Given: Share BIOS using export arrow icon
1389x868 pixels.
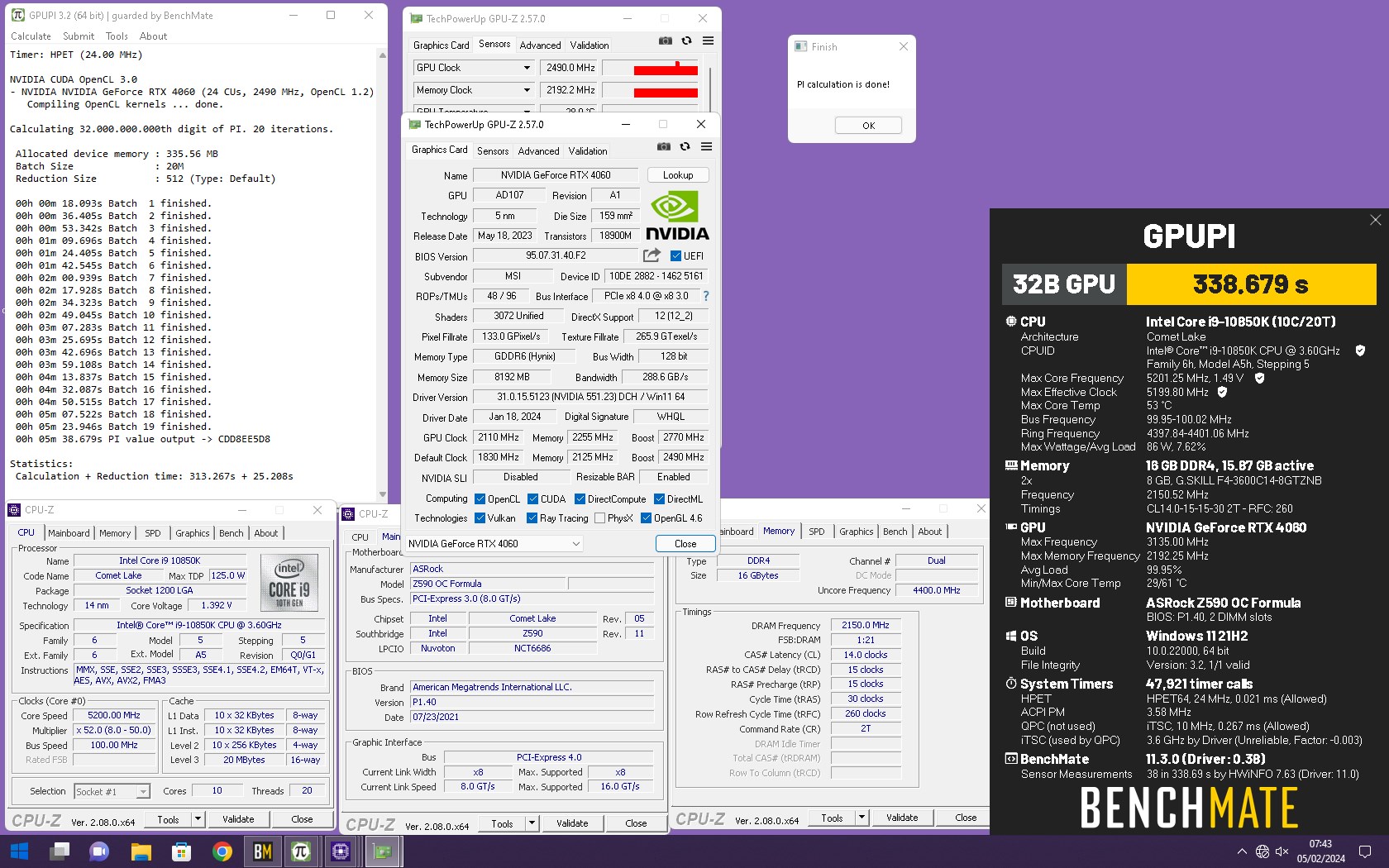Looking at the screenshot, I should (652, 255).
